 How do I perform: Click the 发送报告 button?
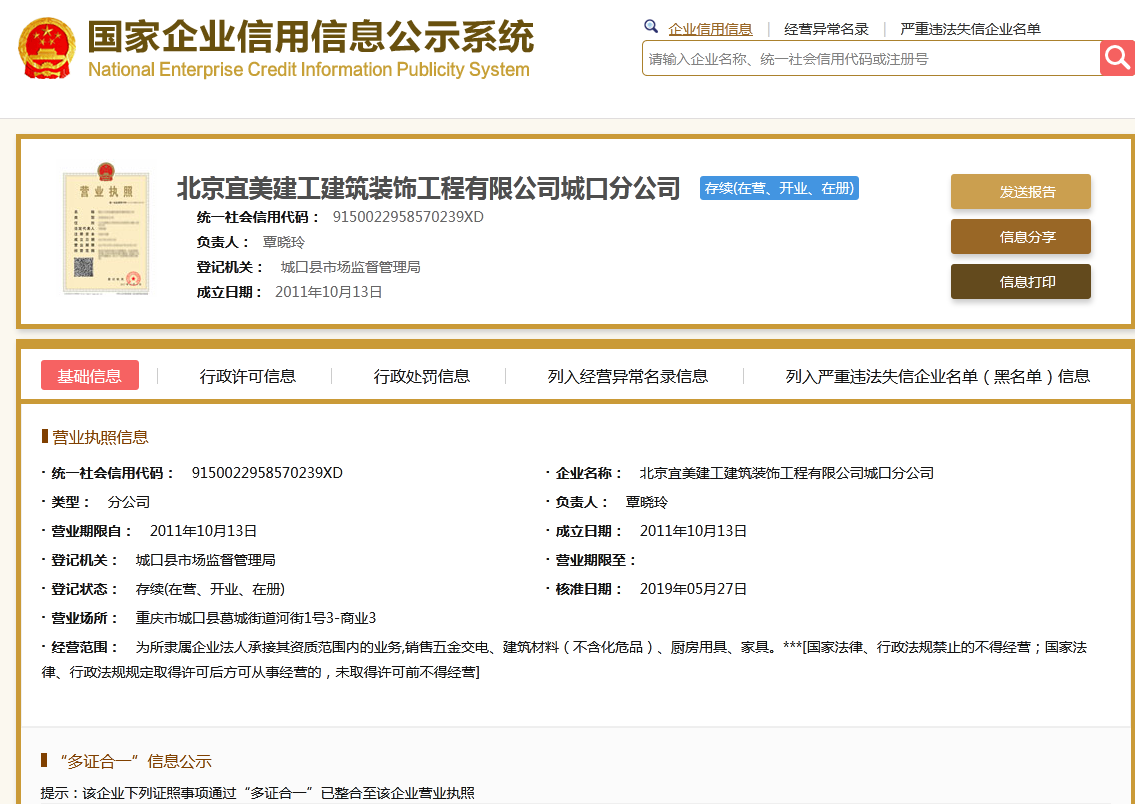tap(1021, 192)
